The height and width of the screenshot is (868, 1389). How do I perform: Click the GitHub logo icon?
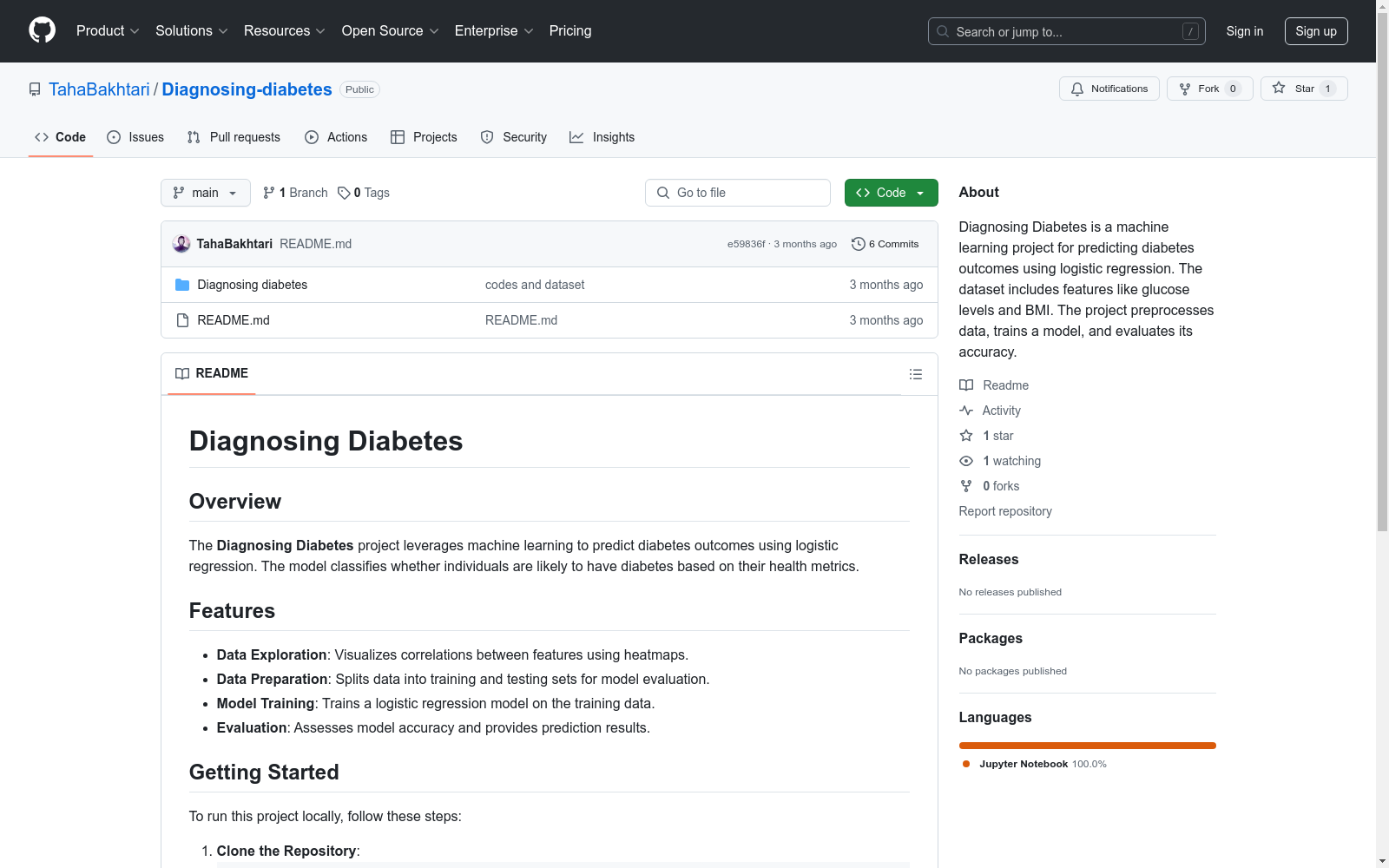[x=42, y=30]
